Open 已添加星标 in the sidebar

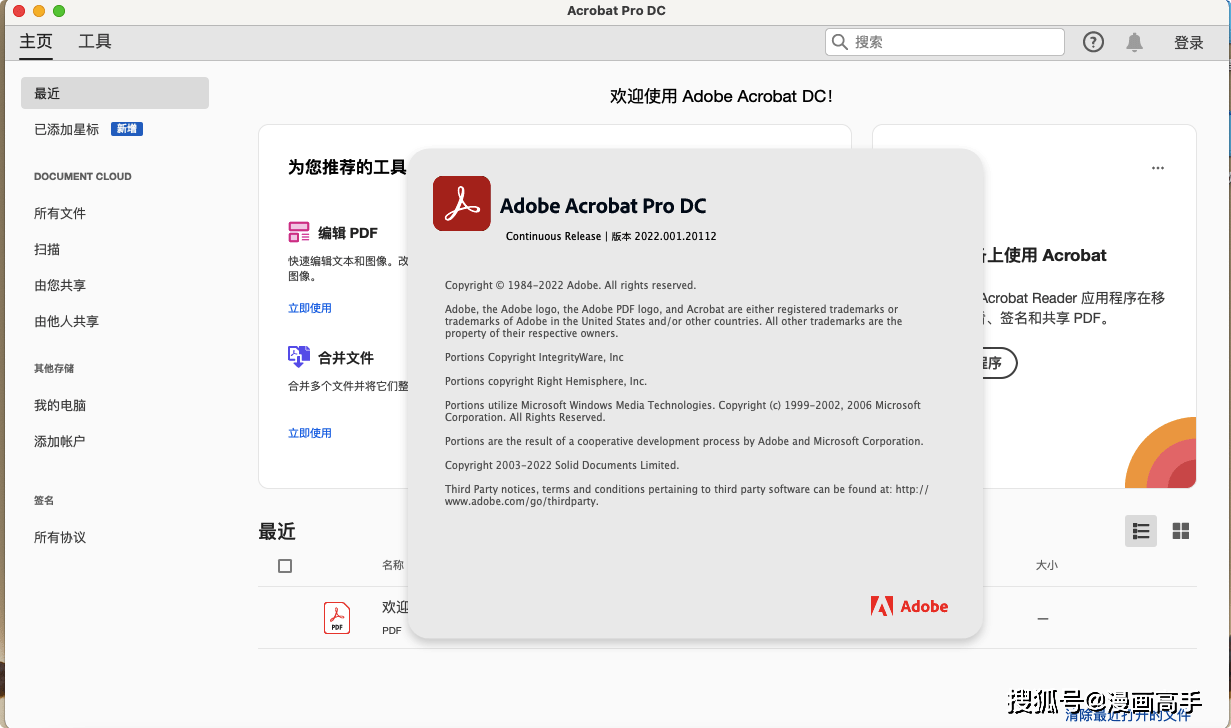(67, 129)
